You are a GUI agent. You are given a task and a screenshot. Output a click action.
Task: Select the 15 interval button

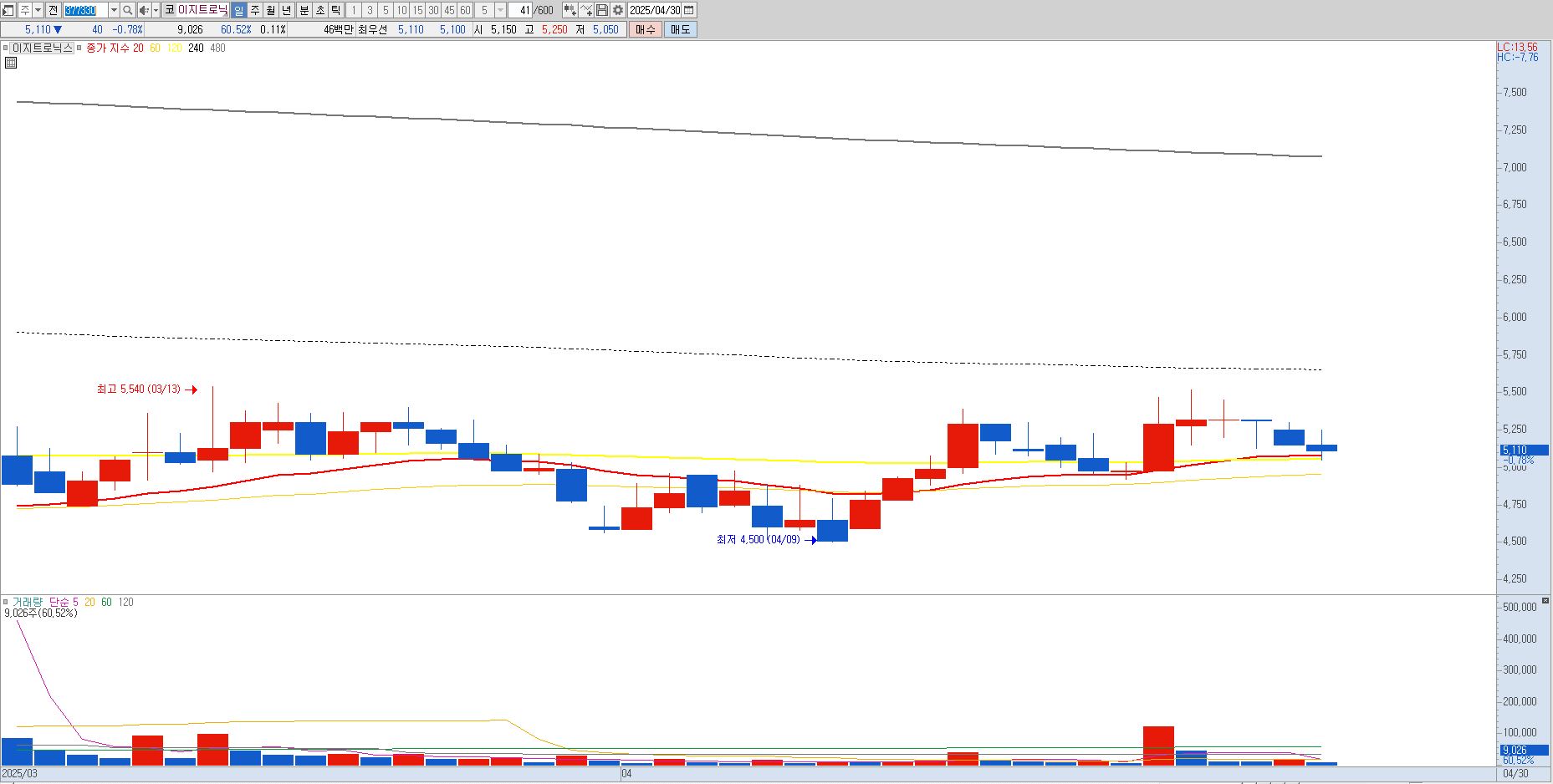tap(417, 10)
